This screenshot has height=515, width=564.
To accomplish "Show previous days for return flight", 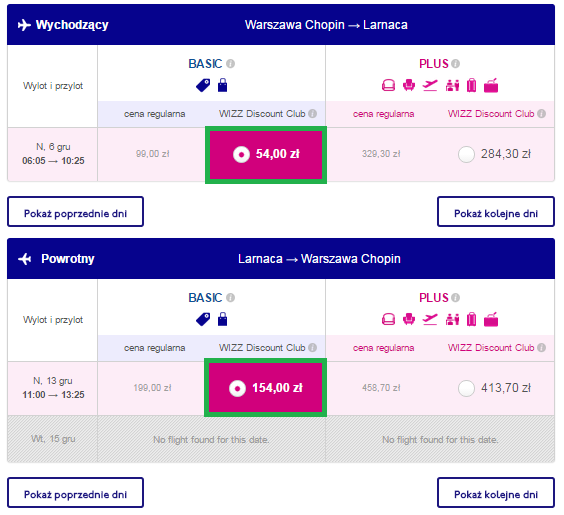I will (x=76, y=493).
